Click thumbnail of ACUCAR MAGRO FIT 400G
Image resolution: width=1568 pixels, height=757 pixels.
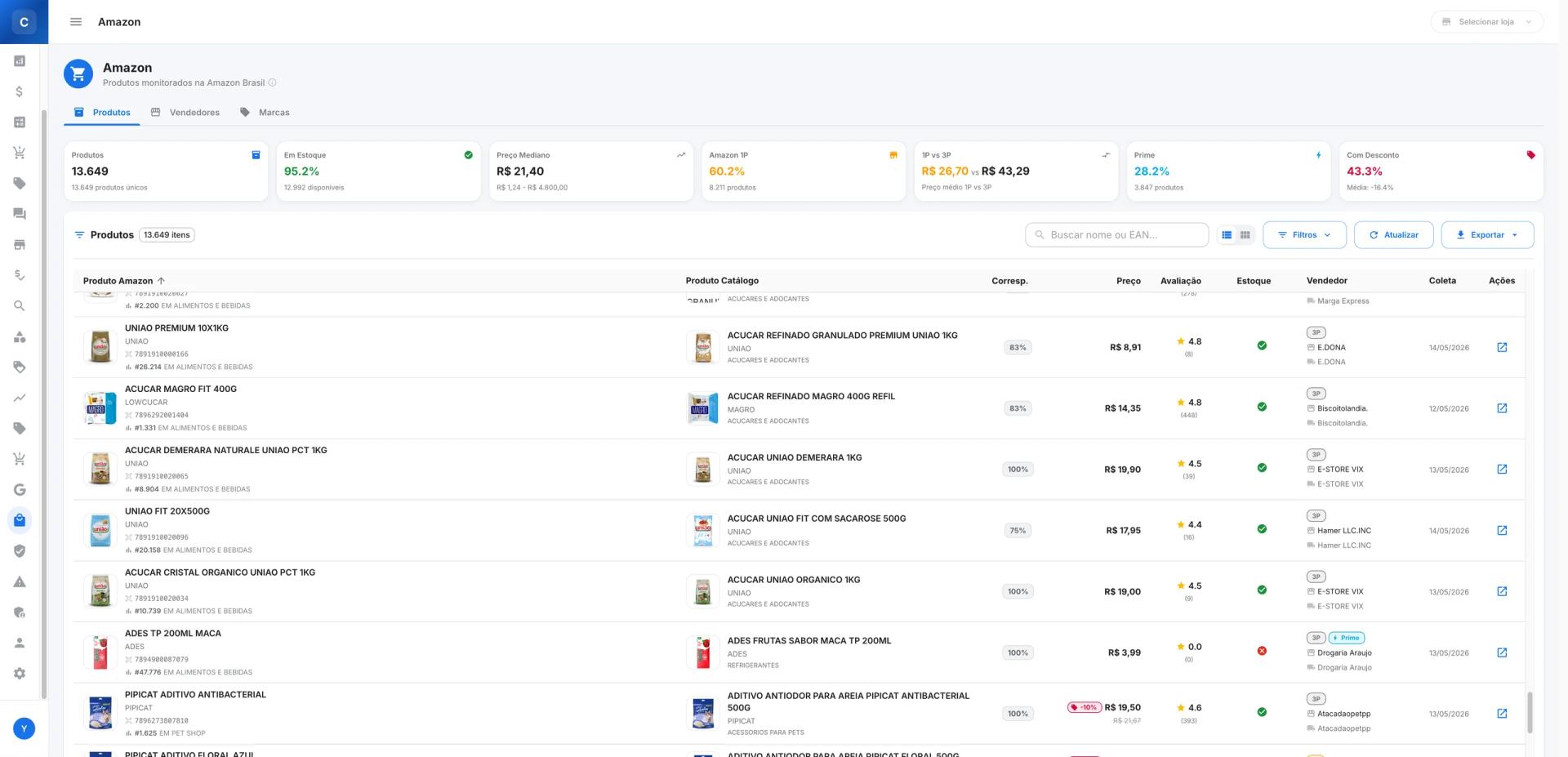(100, 408)
